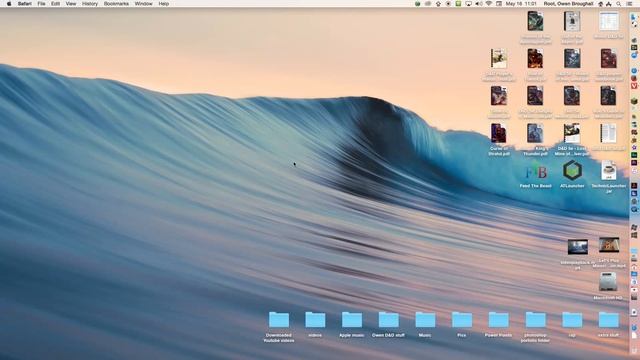This screenshot has width=640, height=360.
Task: Open Spotlight search magnifier
Action: (x=619, y=4)
